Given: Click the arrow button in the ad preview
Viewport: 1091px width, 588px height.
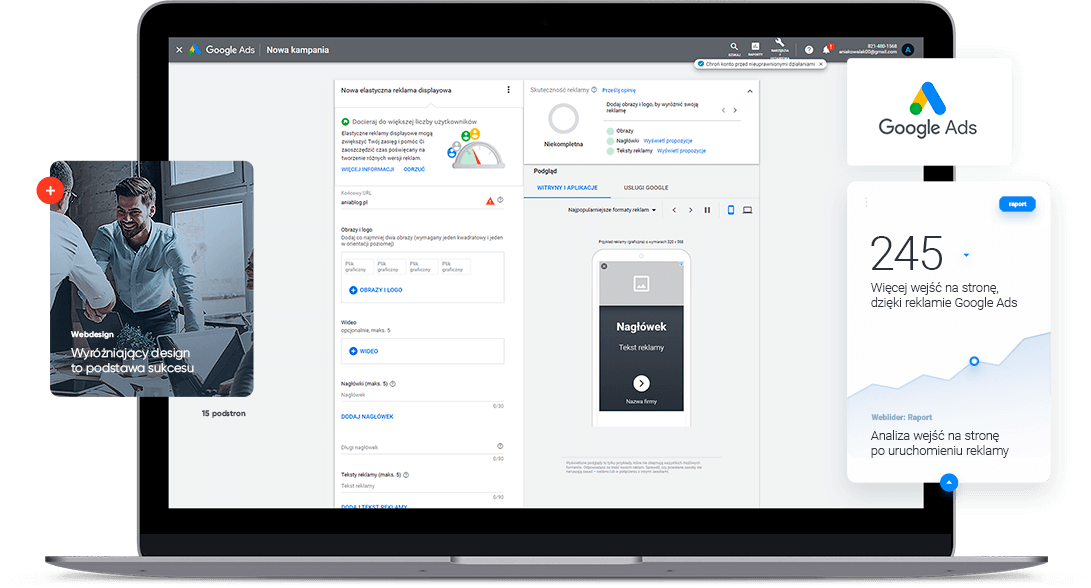Looking at the screenshot, I should (x=642, y=383).
